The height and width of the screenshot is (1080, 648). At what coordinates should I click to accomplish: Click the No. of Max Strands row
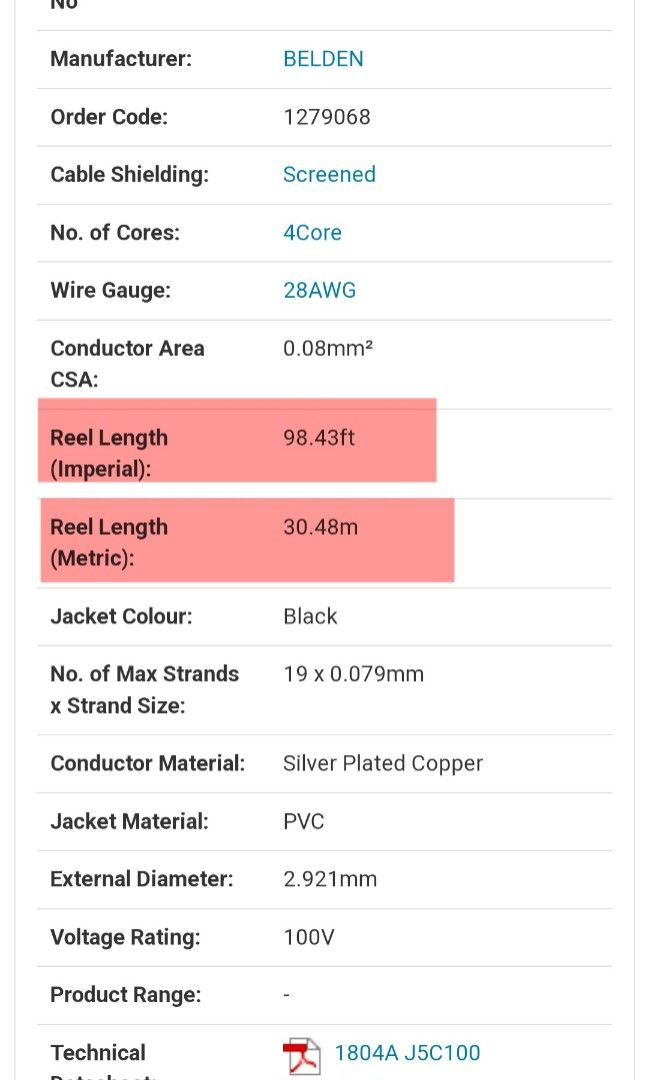[x=144, y=689]
